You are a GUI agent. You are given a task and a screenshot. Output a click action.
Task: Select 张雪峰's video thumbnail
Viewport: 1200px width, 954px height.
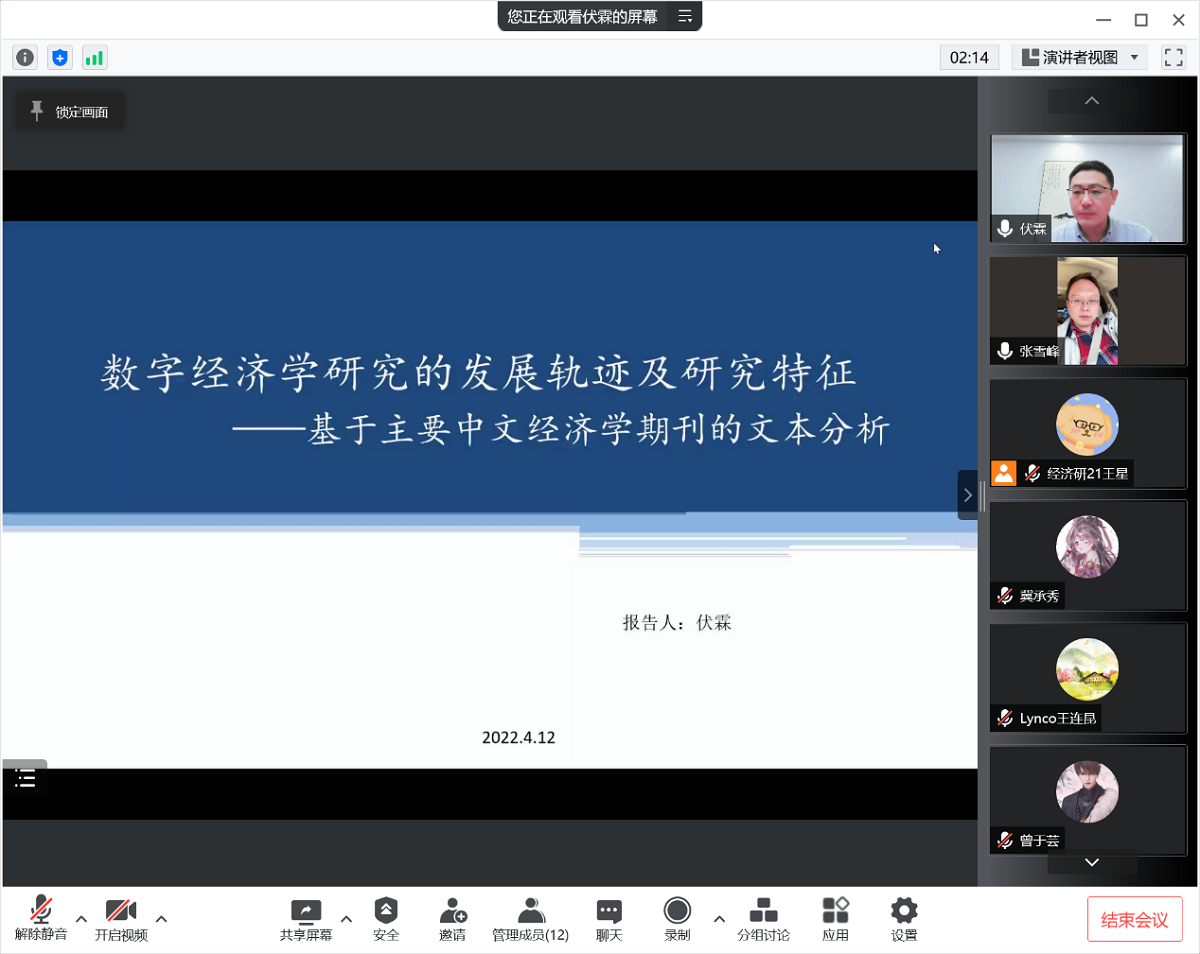(x=1087, y=311)
